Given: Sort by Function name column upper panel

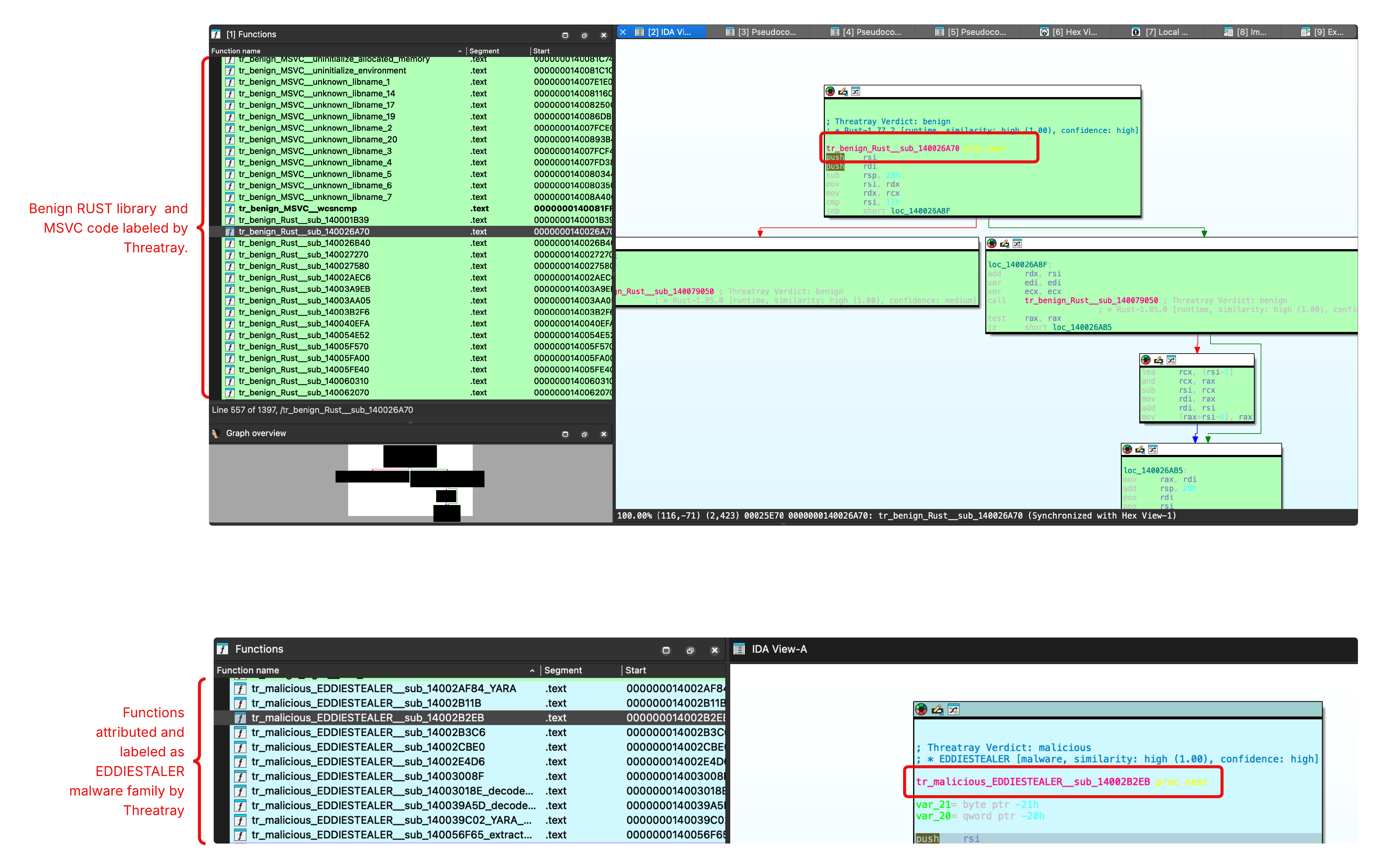Looking at the screenshot, I should tap(236, 51).
